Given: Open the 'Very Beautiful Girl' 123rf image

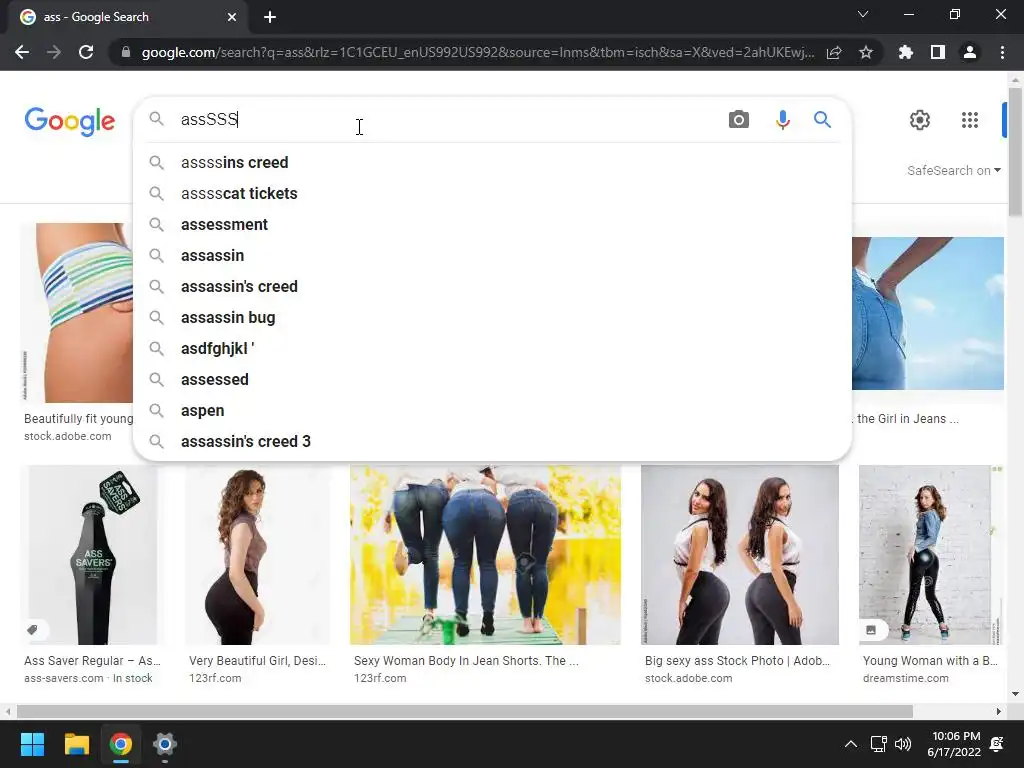Looking at the screenshot, I should point(257,555).
